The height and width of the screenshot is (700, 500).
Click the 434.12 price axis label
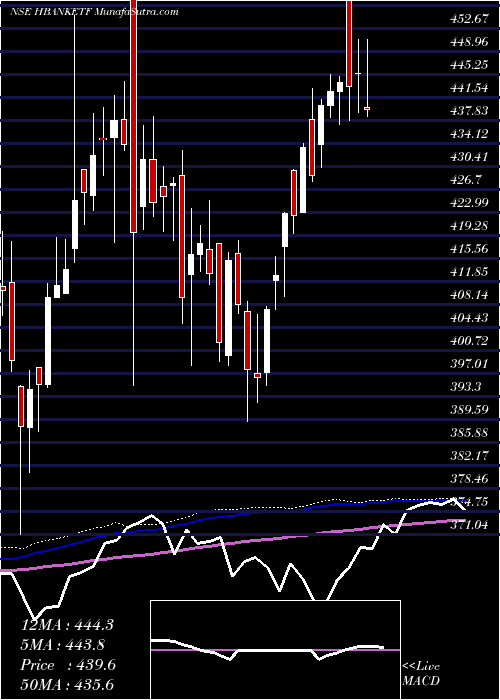[x=468, y=134]
